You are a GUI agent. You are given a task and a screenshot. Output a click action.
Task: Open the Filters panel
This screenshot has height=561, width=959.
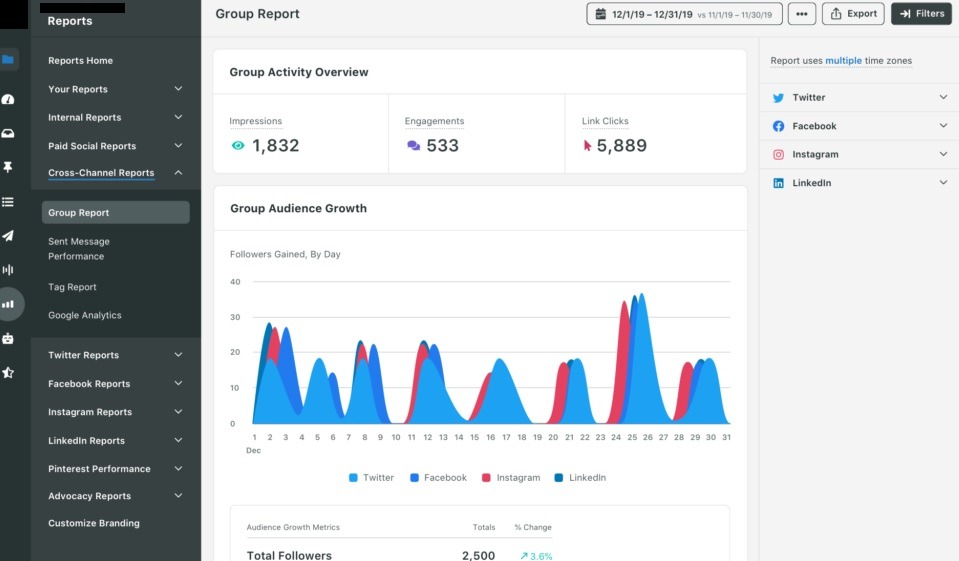pos(921,13)
